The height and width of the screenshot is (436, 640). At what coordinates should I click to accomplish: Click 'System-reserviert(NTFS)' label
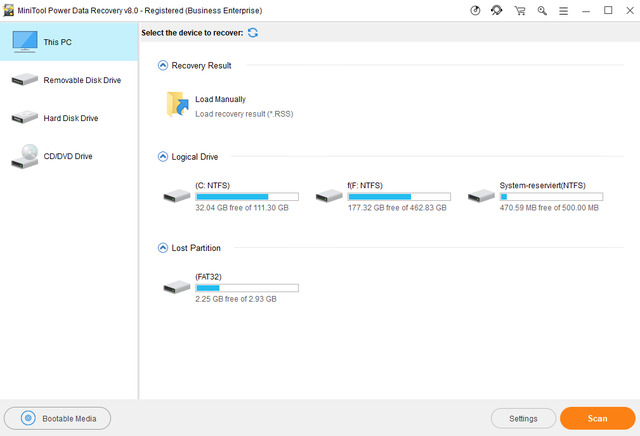pyautogui.click(x=542, y=185)
